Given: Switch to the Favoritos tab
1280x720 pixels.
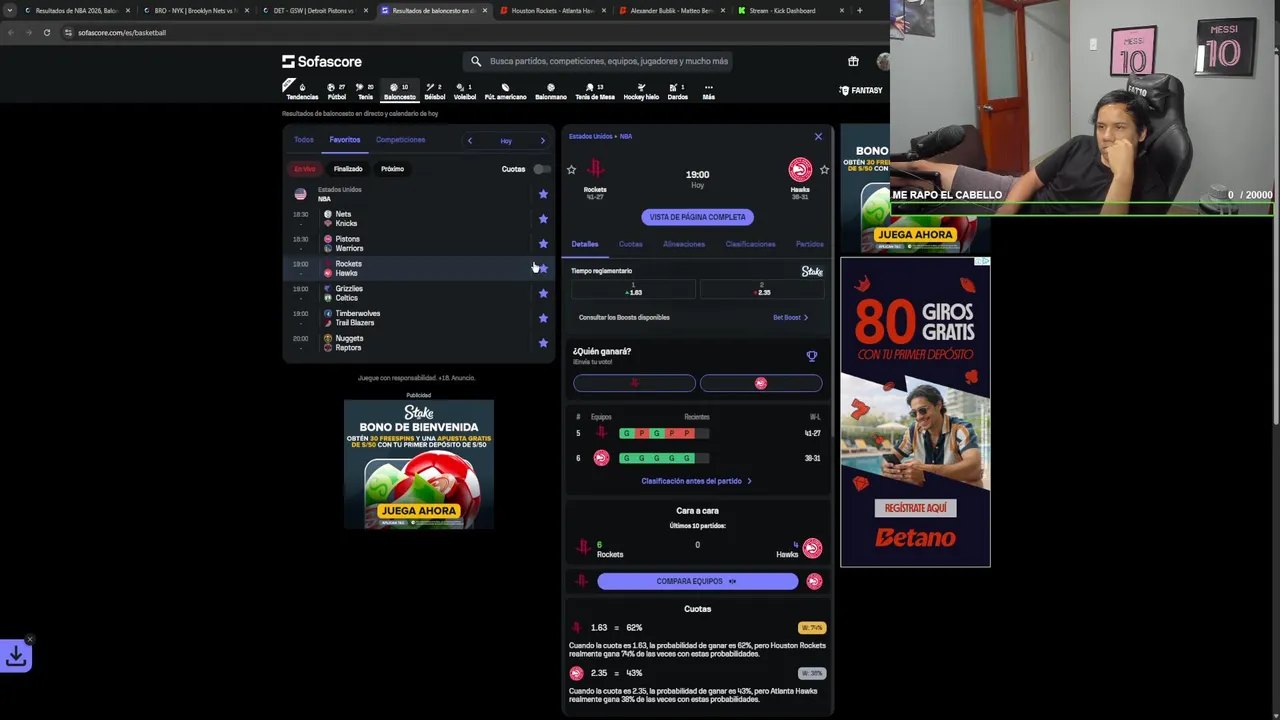Looking at the screenshot, I should coord(345,140).
